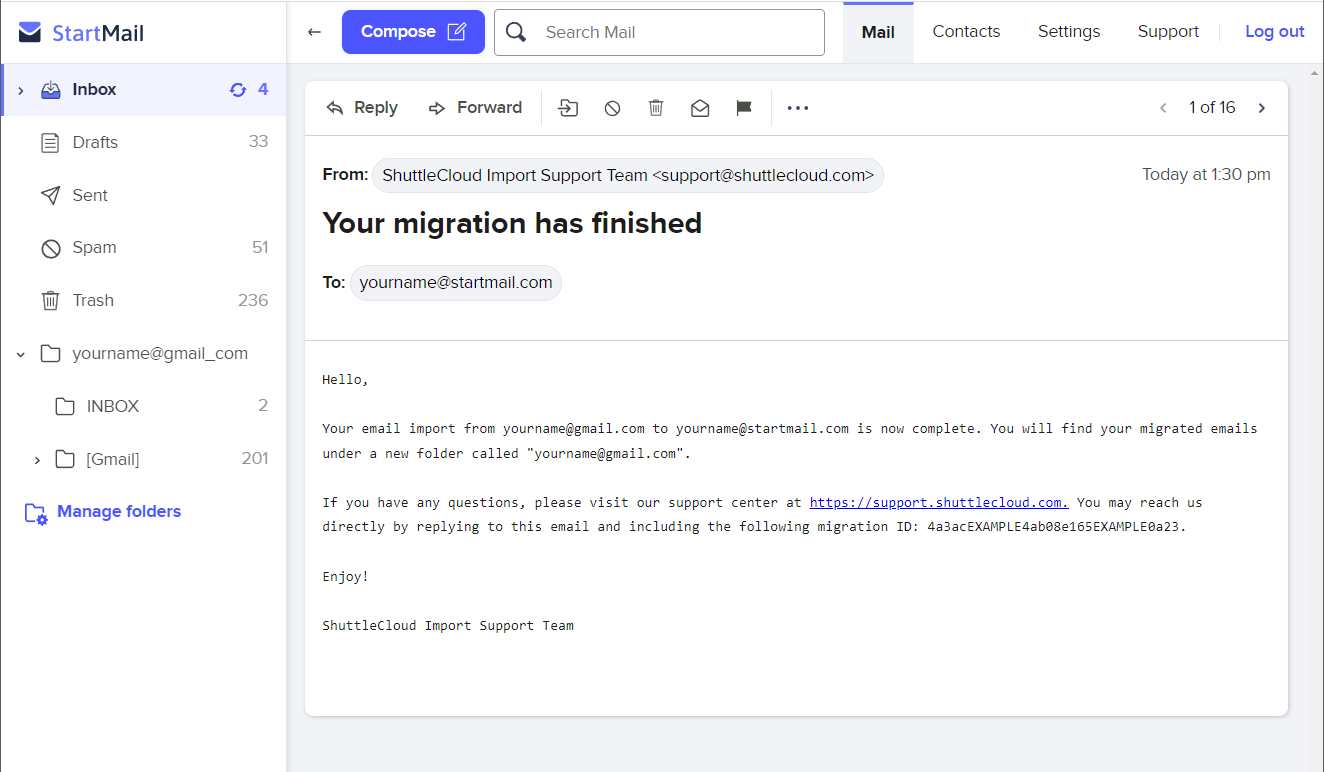Image resolution: width=1324 pixels, height=772 pixels.
Task: Expand the [Gmail] folder tree
Action: coord(37,459)
